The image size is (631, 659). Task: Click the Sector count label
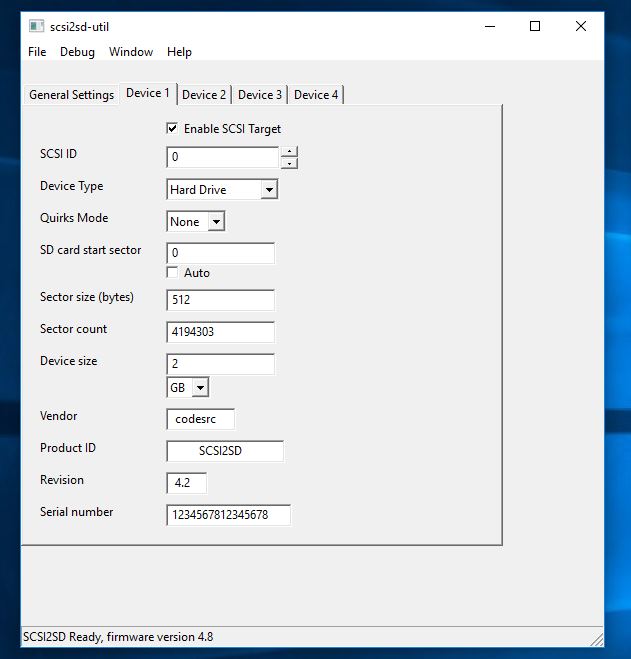[x=74, y=329]
